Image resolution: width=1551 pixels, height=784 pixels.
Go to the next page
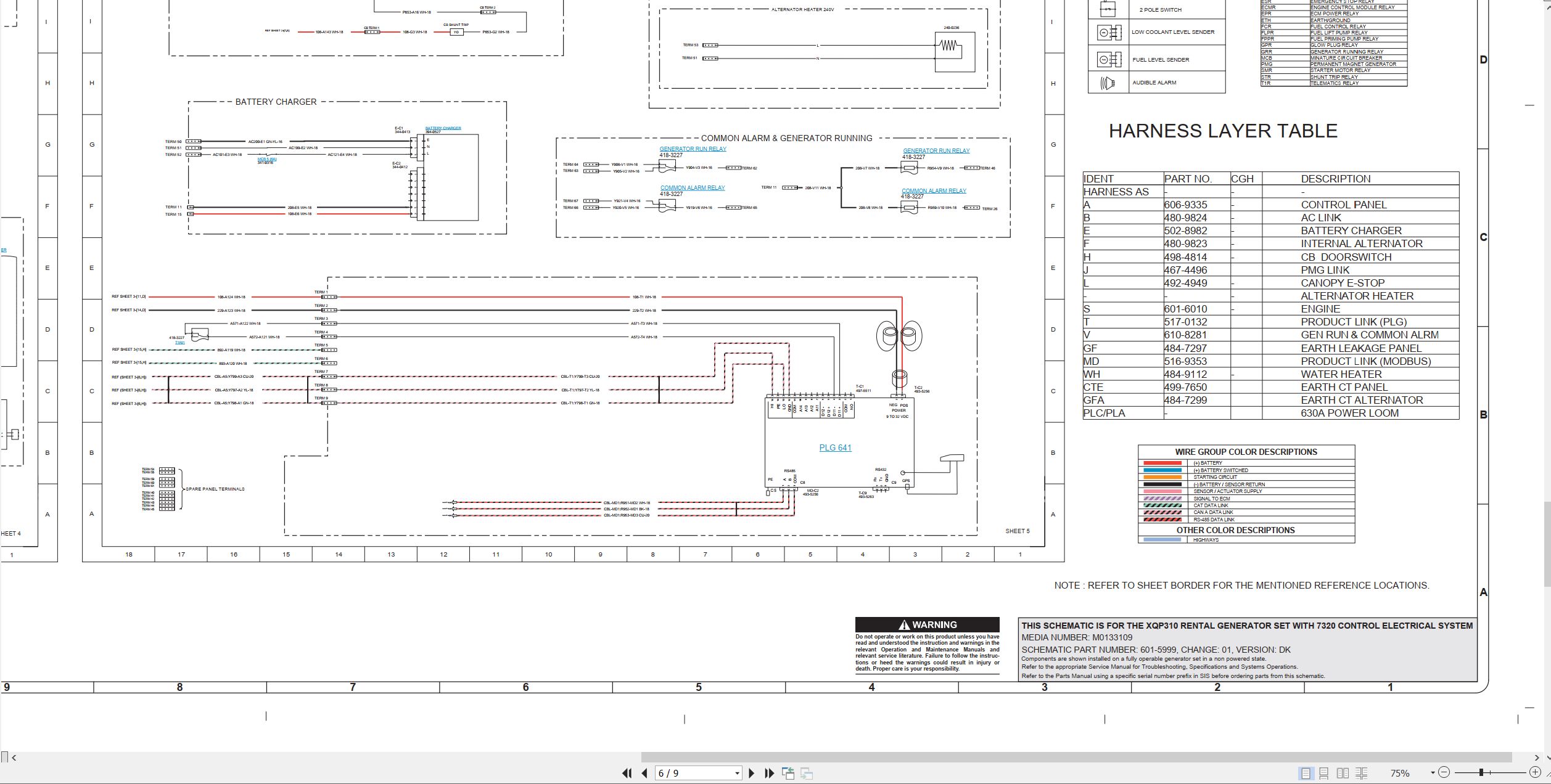click(x=751, y=773)
